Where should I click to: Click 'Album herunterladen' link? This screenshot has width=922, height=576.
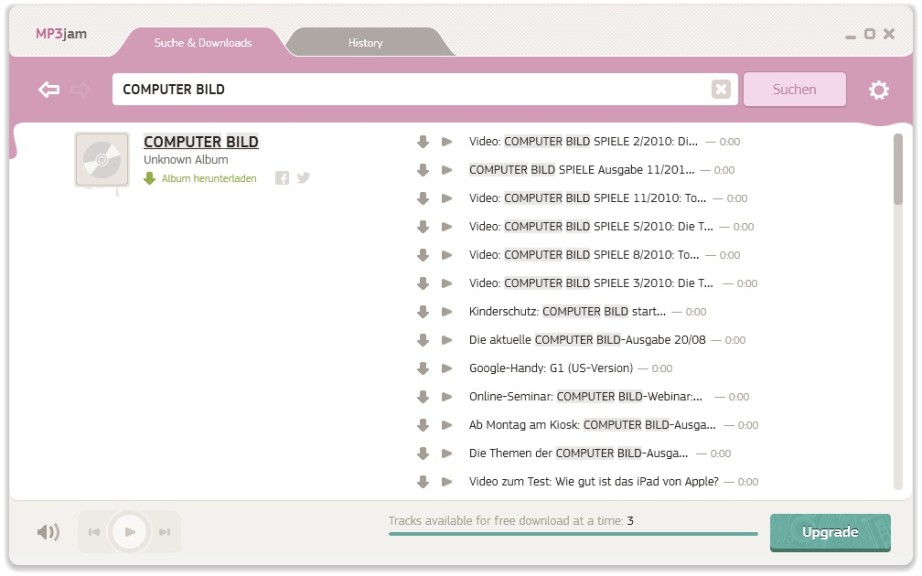coord(209,178)
